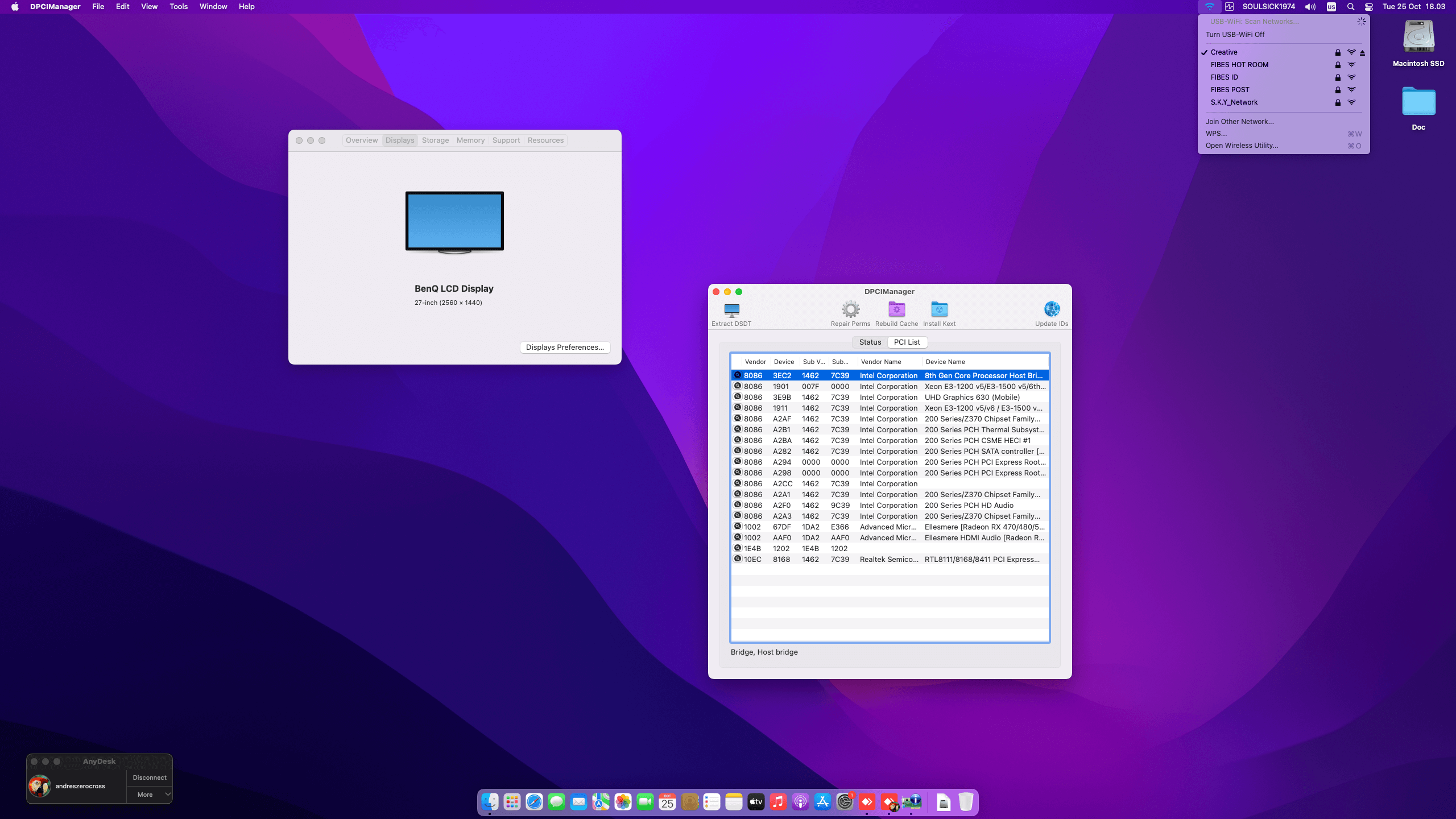Switch to the Status tab in DPCIManager
Screen dimensions: 1456x819
pos(870,342)
